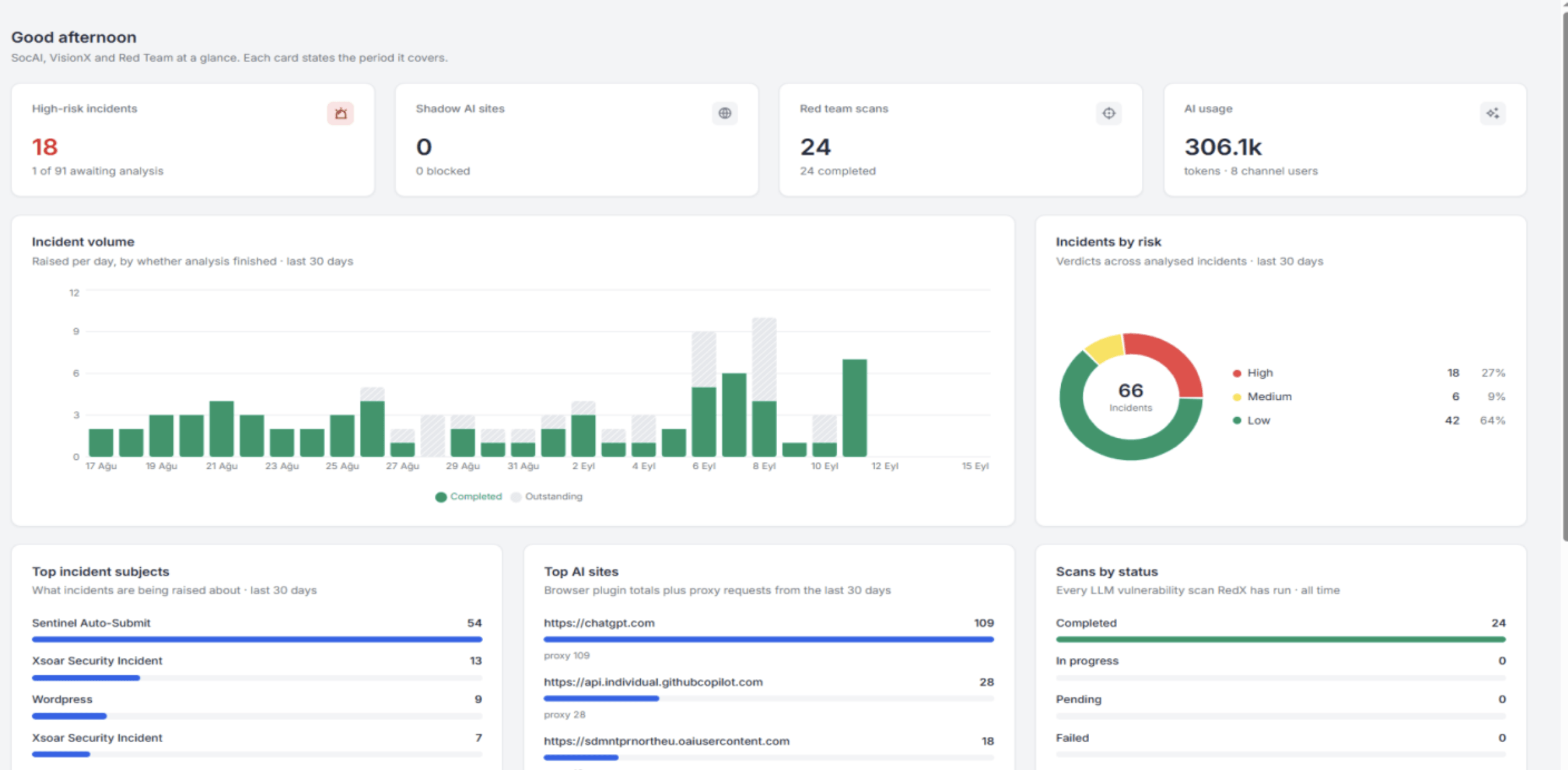Click the Red team scans count 24
This screenshot has width=1568, height=770.
tap(815, 147)
